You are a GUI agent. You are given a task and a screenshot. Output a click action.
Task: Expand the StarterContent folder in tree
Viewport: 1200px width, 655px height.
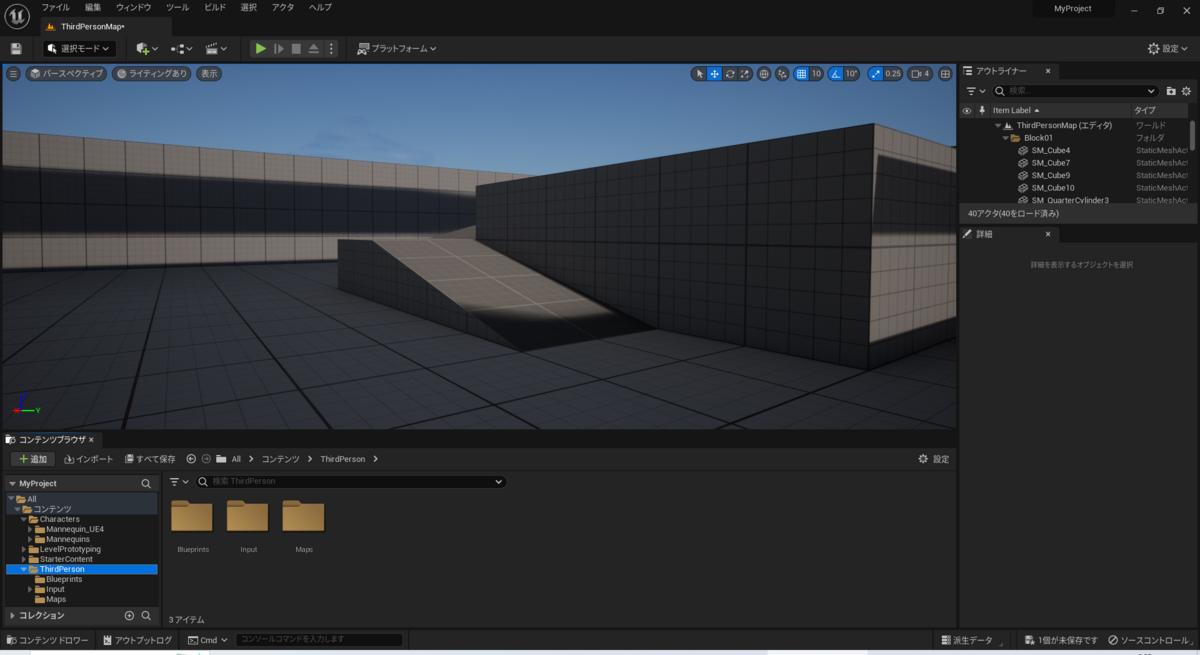click(24, 559)
